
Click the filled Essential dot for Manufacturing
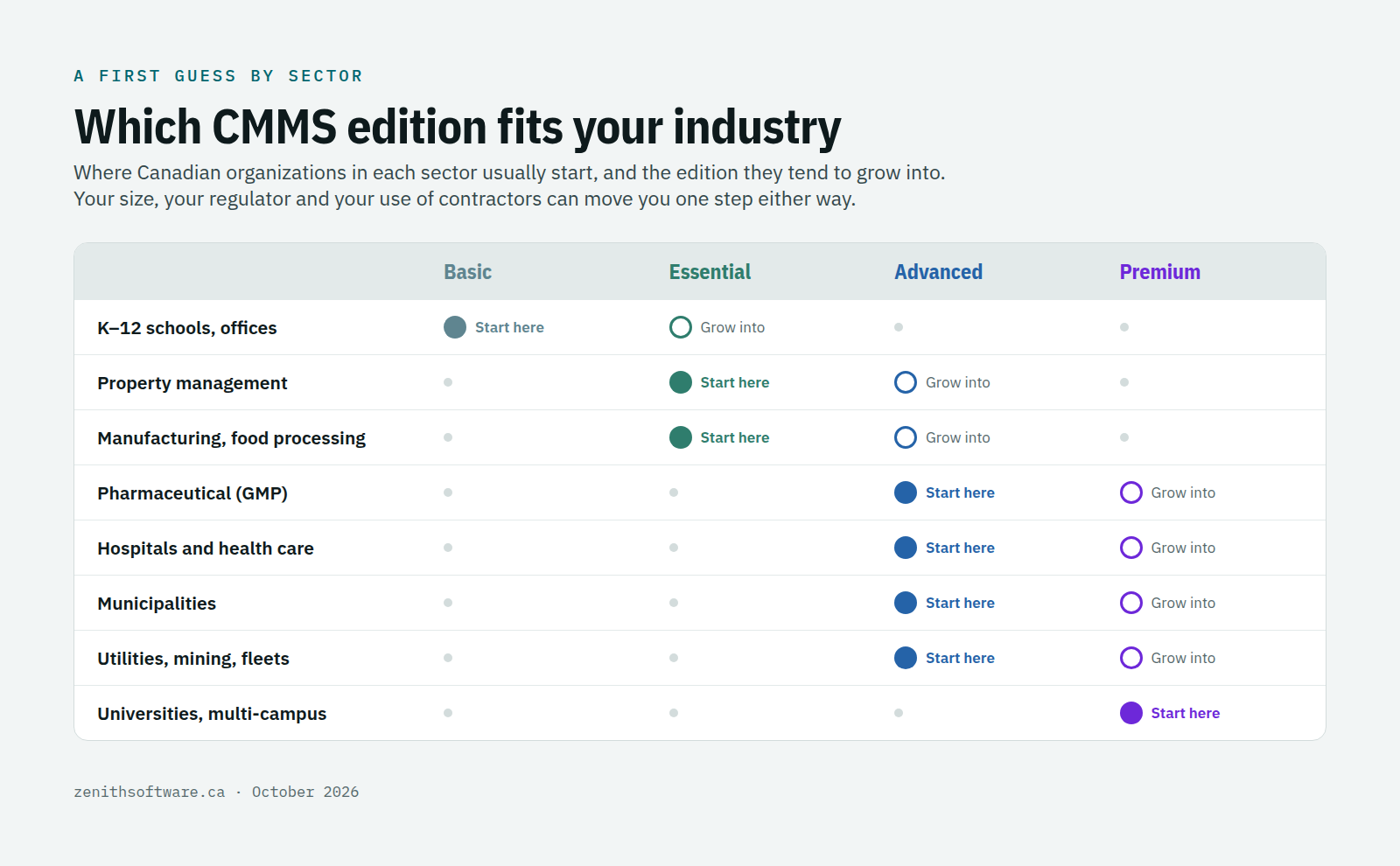681,437
